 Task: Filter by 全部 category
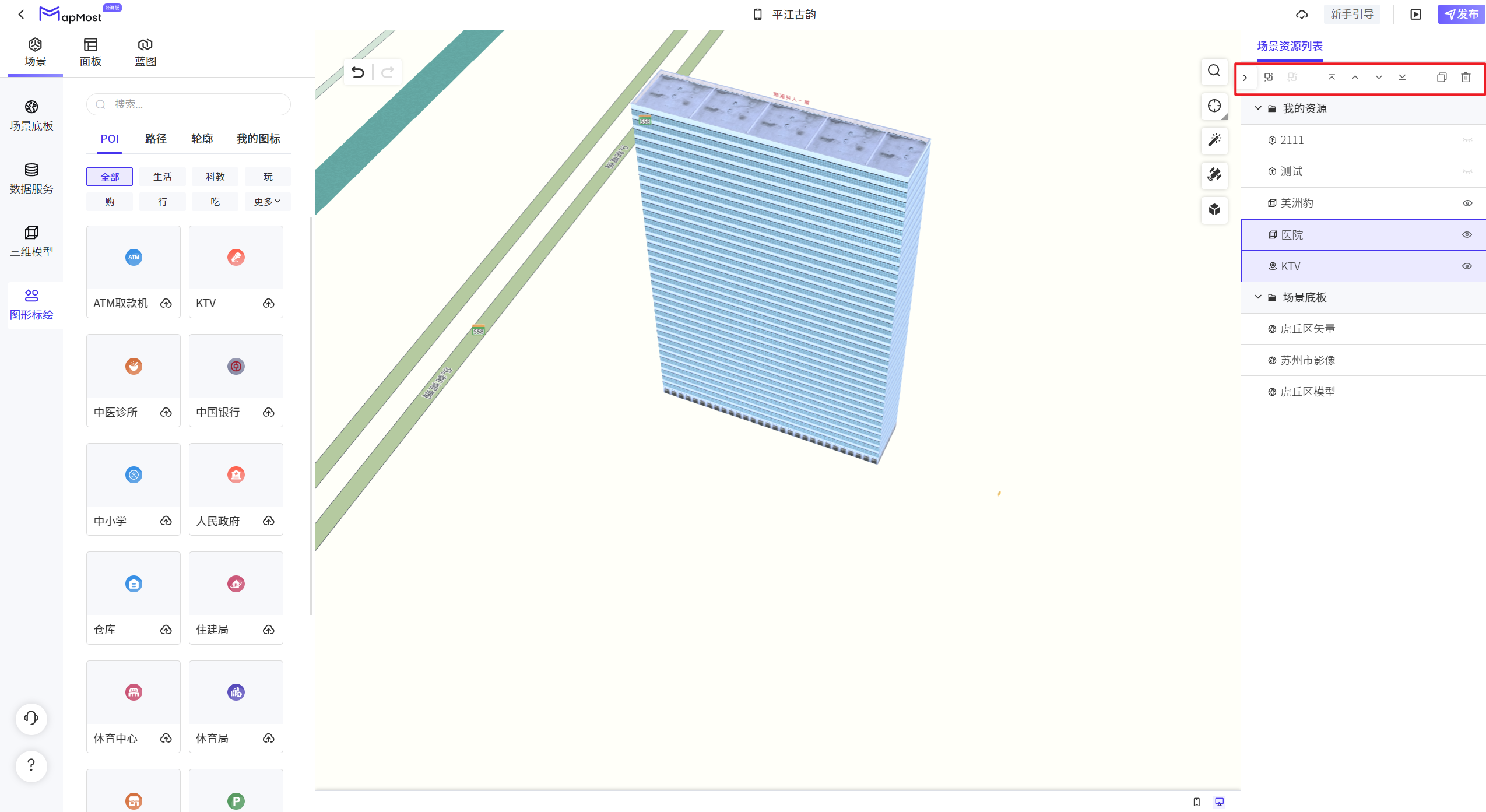click(110, 177)
